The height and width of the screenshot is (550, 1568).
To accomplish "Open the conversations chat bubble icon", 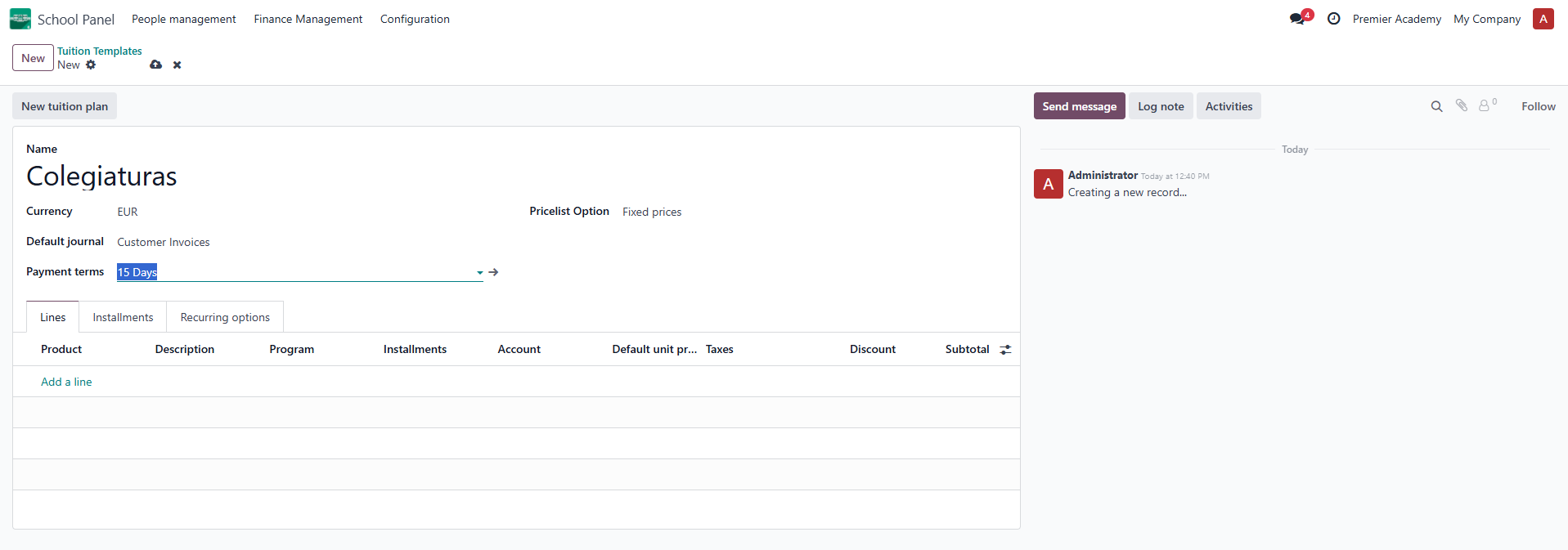I will [x=1297, y=19].
